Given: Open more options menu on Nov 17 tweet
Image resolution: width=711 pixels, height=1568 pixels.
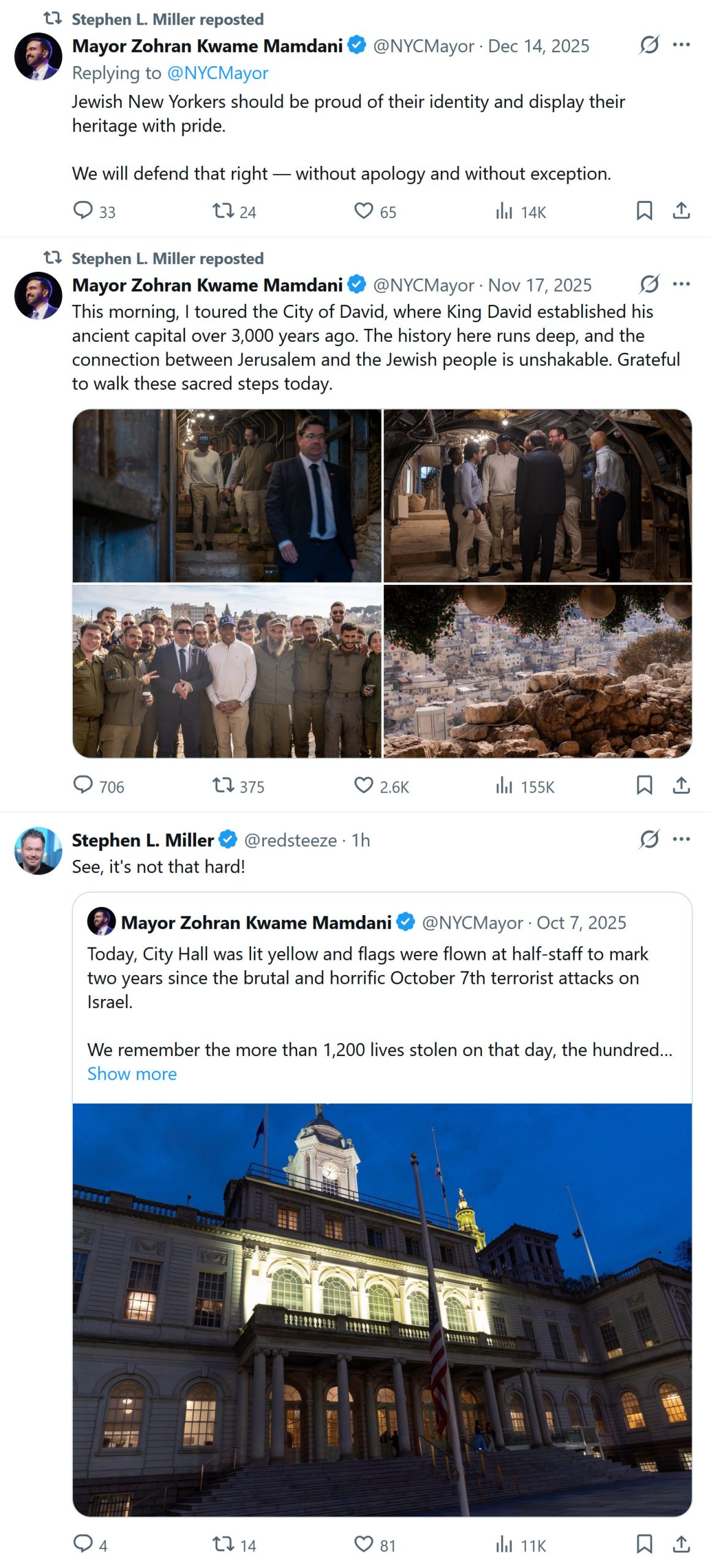Looking at the screenshot, I should pyautogui.click(x=681, y=284).
